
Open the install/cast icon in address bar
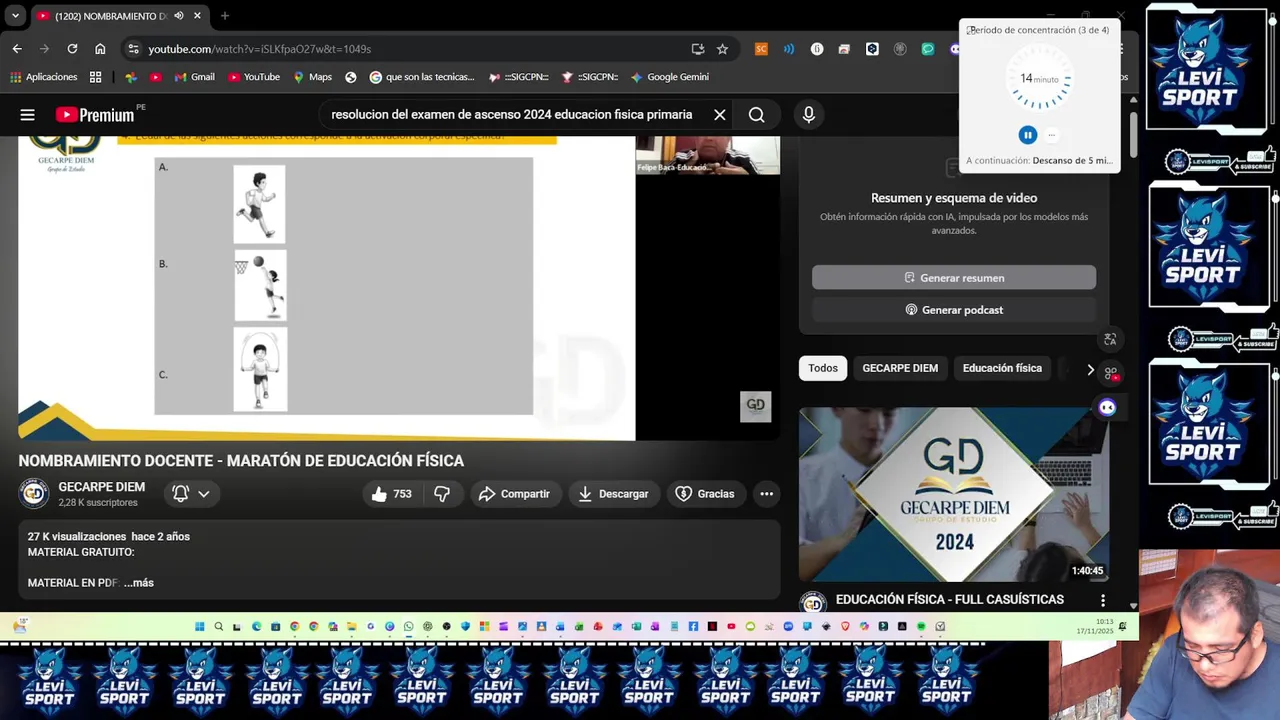click(x=698, y=49)
